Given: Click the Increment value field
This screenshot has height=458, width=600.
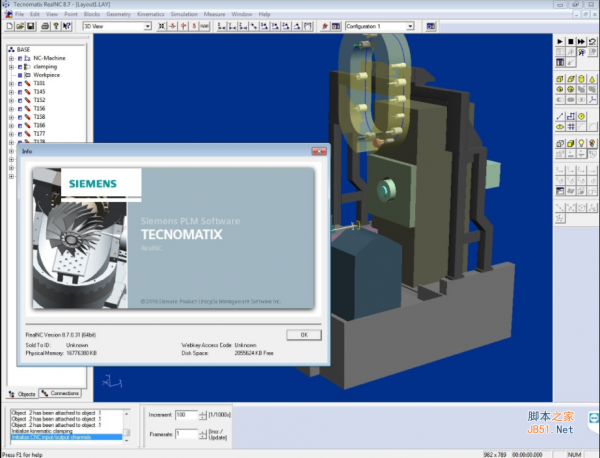Looking at the screenshot, I should (x=186, y=415).
